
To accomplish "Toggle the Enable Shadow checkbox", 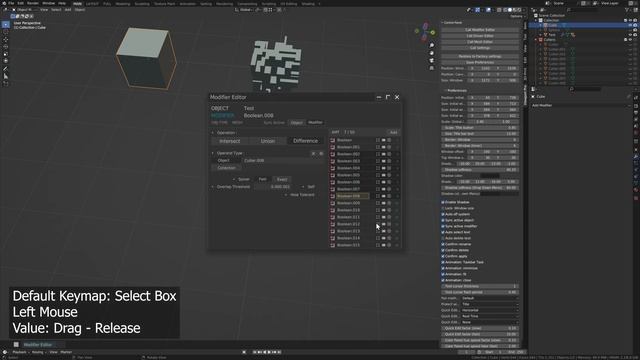I will coord(443,202).
